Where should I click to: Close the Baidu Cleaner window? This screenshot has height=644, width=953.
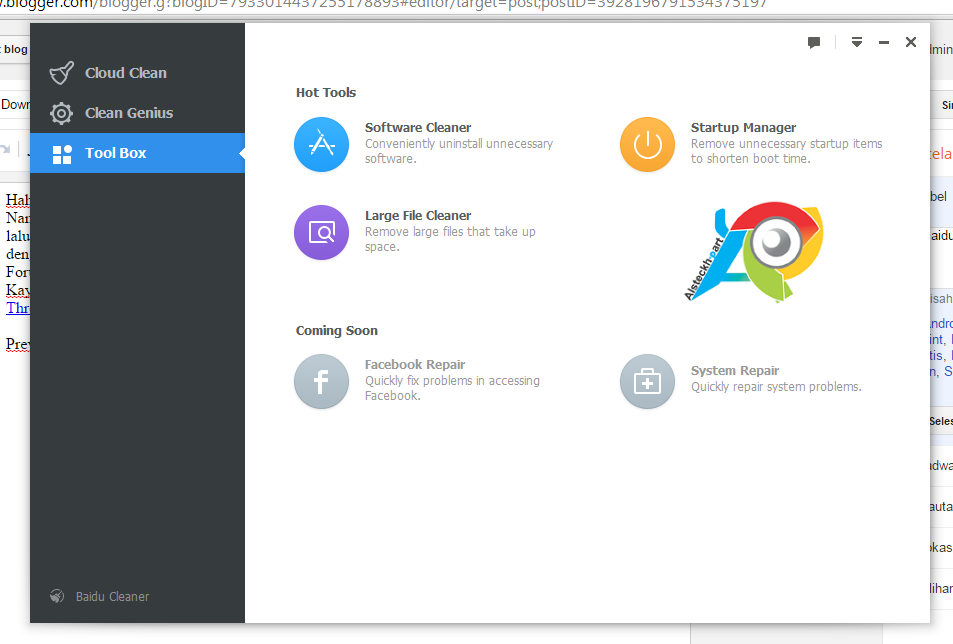tap(910, 42)
